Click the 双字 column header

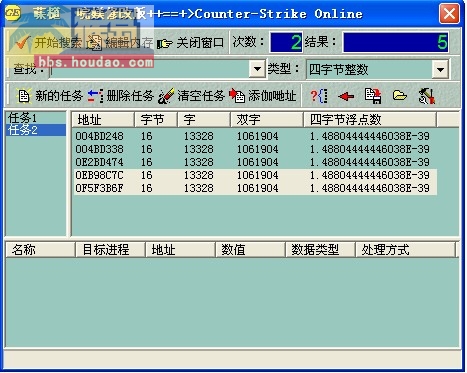click(x=267, y=120)
